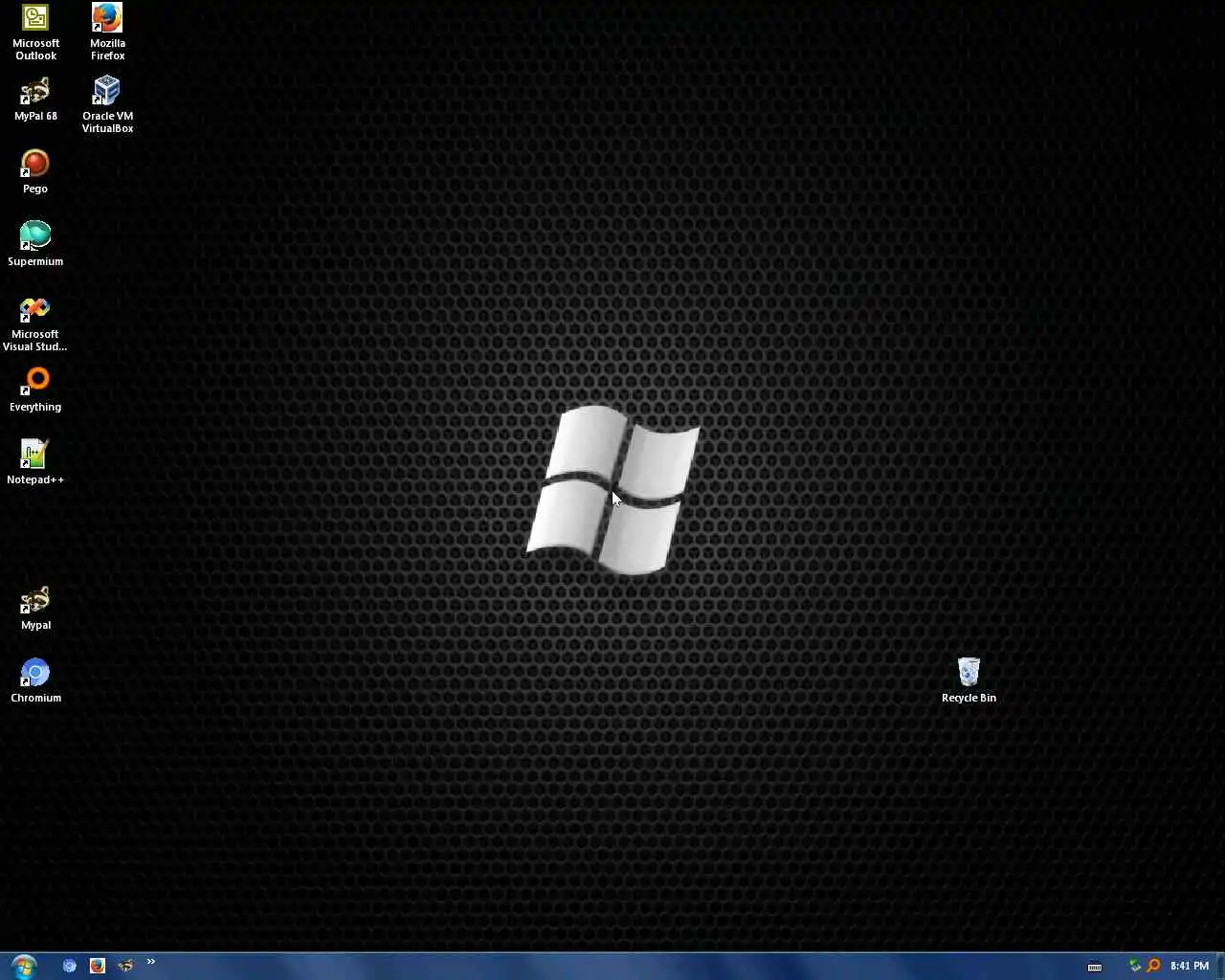Open the Everything magnifier icon in system tray
Screen dimensions: 1225x980
pos(1153,966)
